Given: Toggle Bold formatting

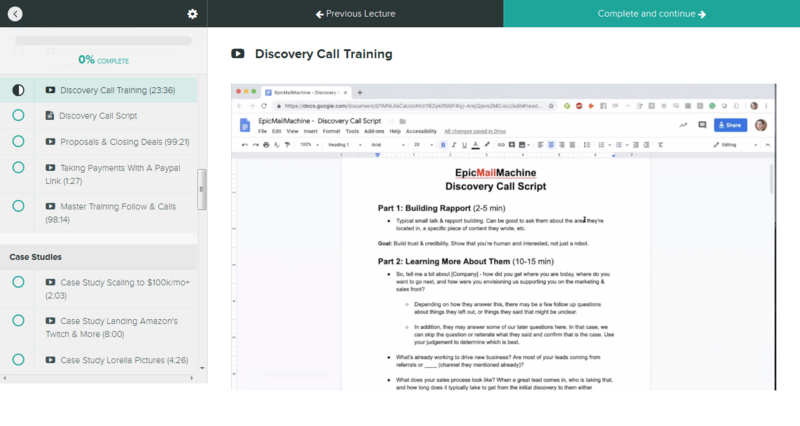Looking at the screenshot, I should (443, 145).
